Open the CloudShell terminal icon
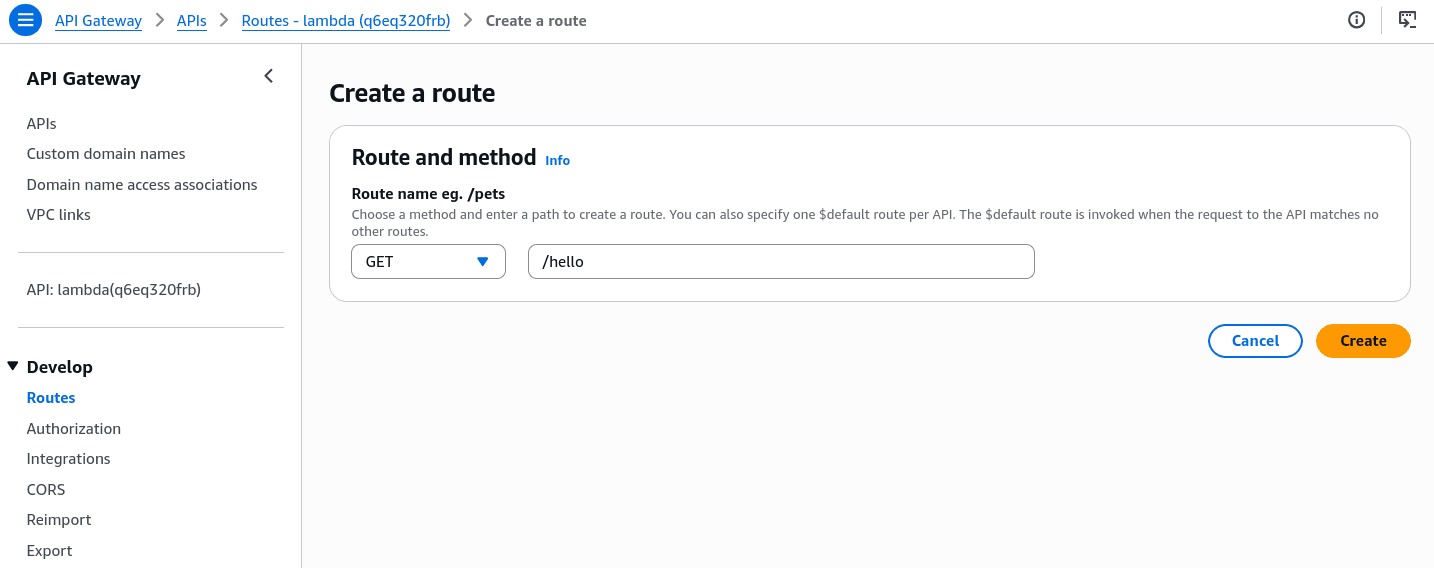This screenshot has width=1434, height=568. [1407, 20]
